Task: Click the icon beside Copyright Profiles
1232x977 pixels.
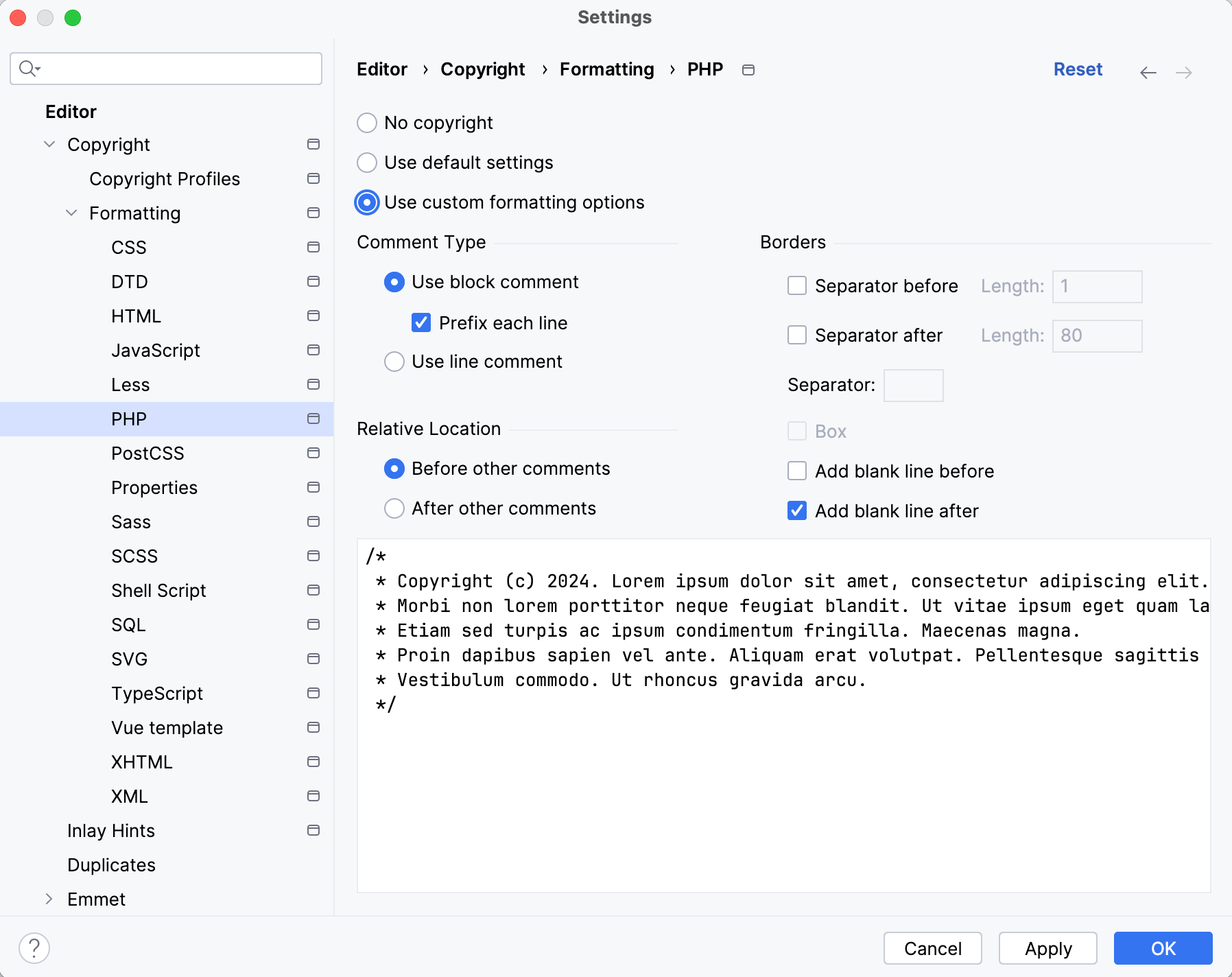Action: point(313,178)
